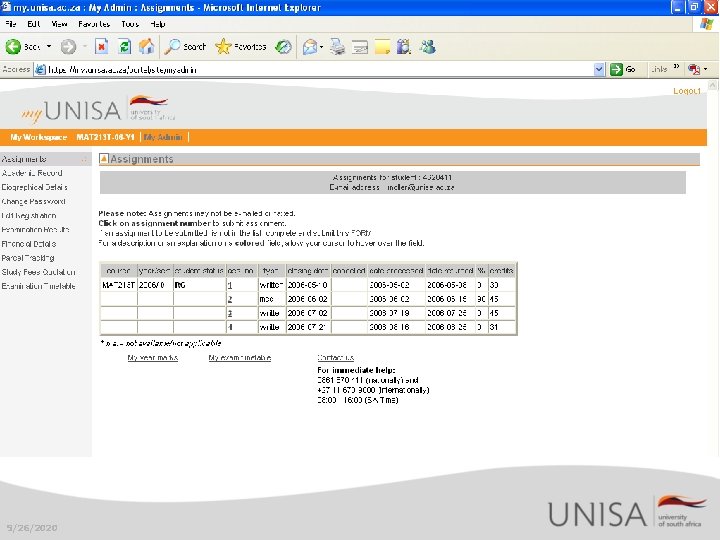Click the Stop loading icon
Image resolution: width=720 pixels, height=540 pixels.
(x=101, y=46)
